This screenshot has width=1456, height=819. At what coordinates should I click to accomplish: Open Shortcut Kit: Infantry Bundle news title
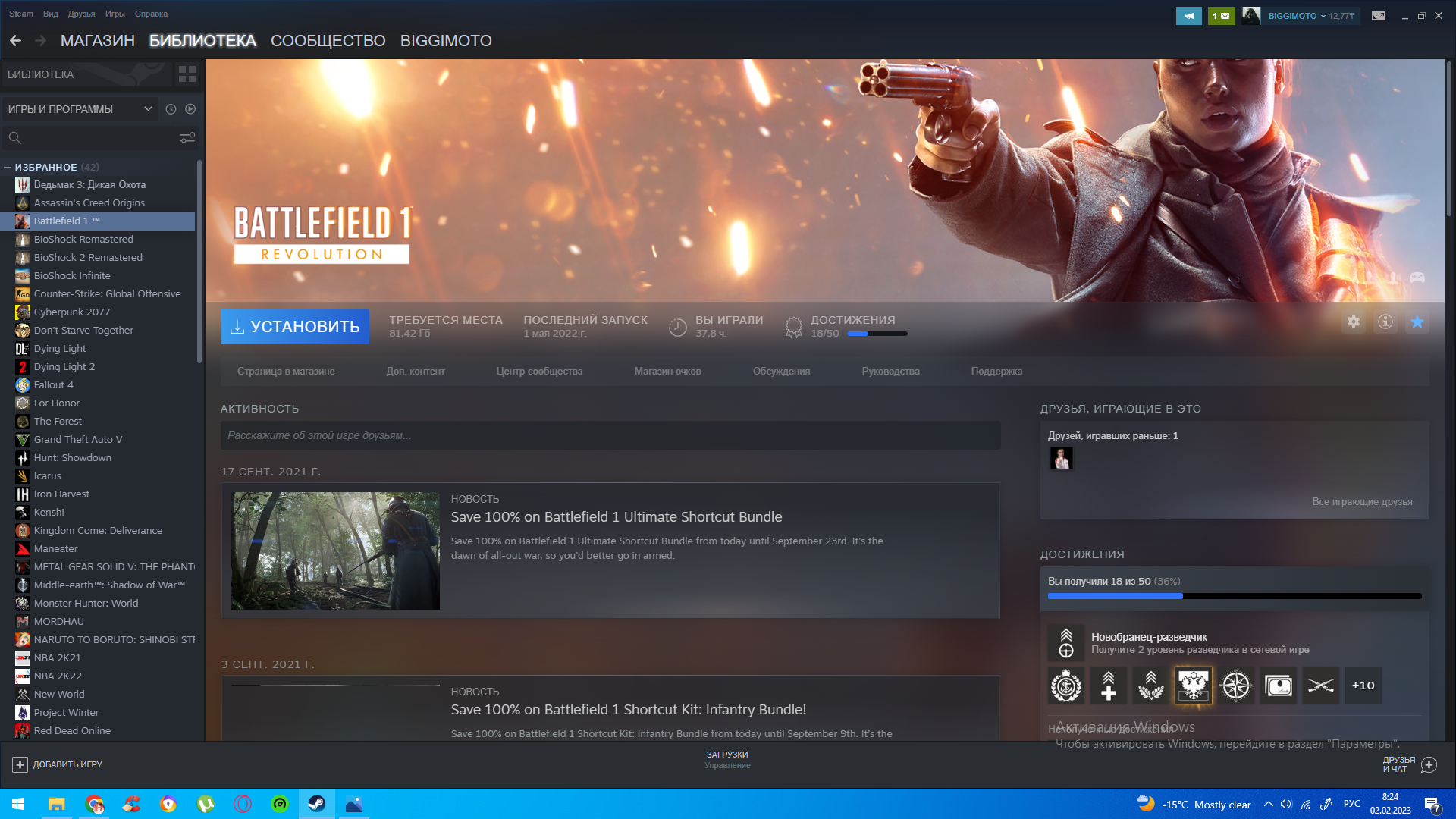point(628,710)
